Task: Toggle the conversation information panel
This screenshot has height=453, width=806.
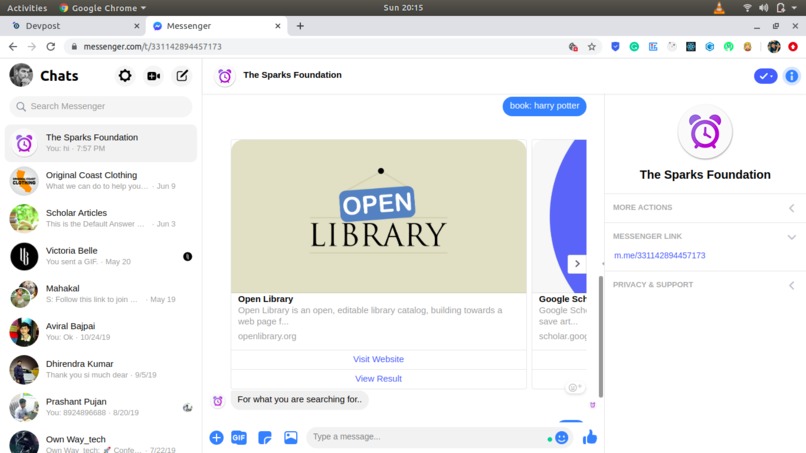Action: pyautogui.click(x=792, y=76)
